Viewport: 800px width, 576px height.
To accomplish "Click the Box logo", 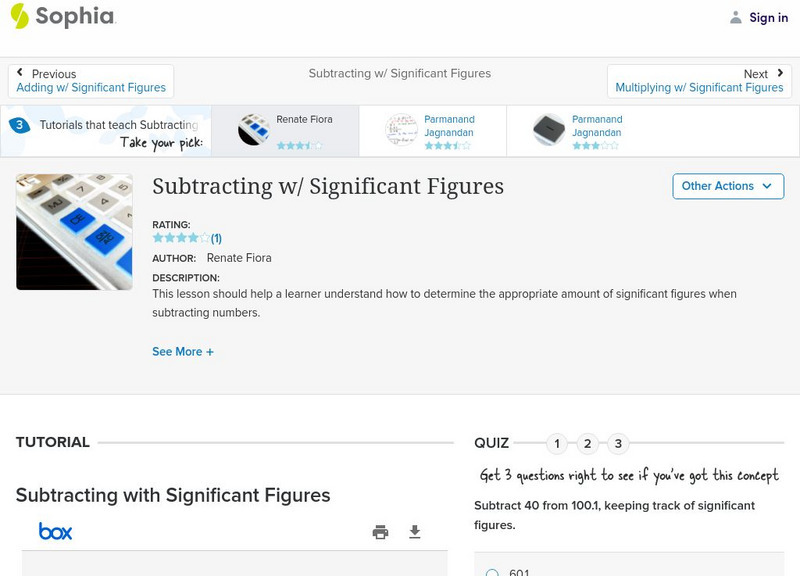I will coord(55,531).
